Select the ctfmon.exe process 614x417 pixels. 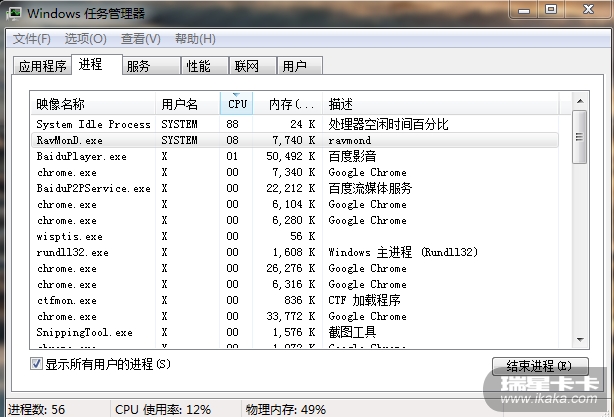point(294,300)
